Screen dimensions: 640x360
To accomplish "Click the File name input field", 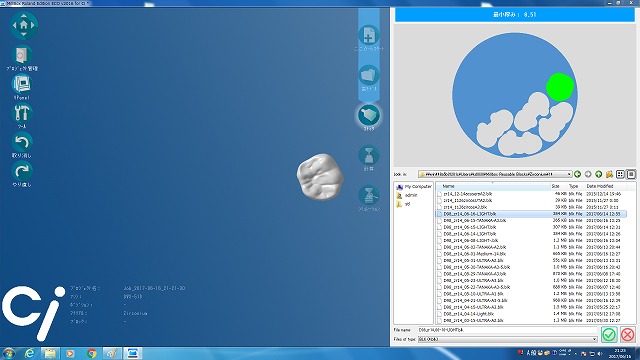I will [507, 330].
